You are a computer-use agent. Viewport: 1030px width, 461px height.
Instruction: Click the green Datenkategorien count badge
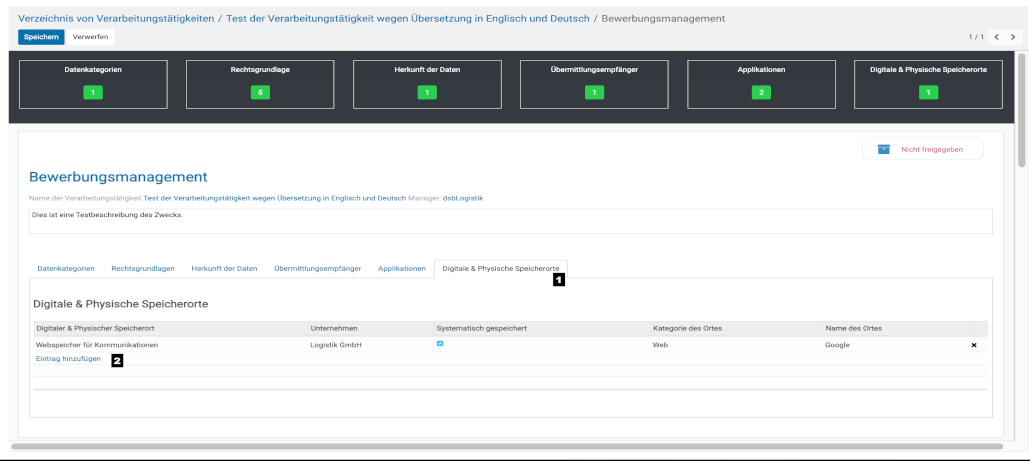click(x=93, y=93)
